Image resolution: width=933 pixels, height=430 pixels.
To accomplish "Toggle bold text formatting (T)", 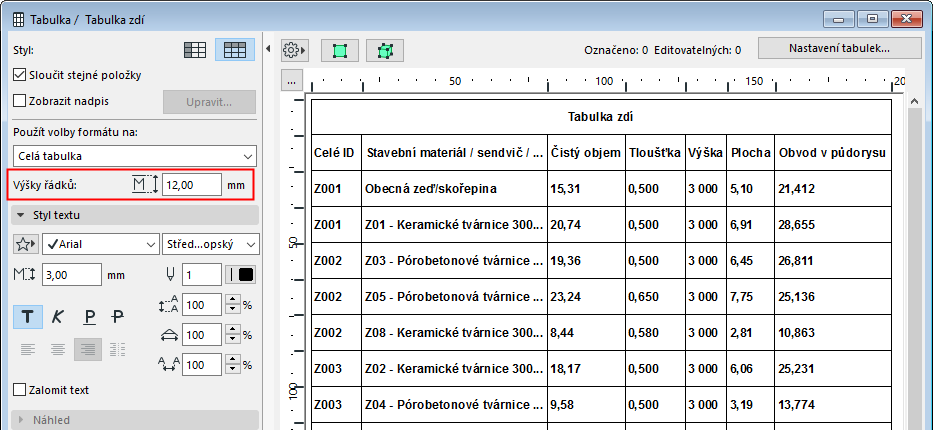I will pos(28,316).
